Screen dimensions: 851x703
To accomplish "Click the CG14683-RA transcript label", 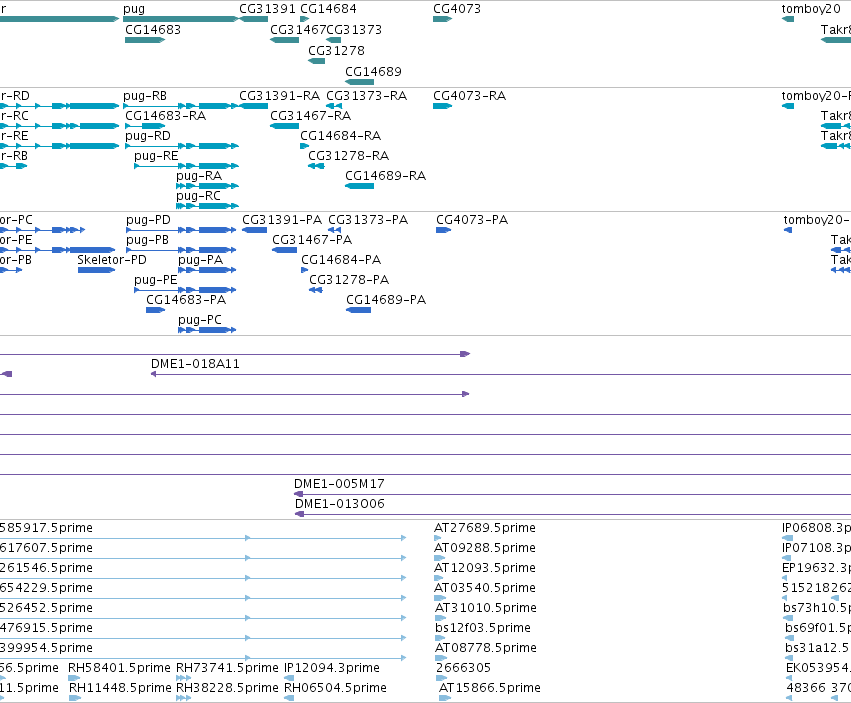I will pyautogui.click(x=166, y=116).
